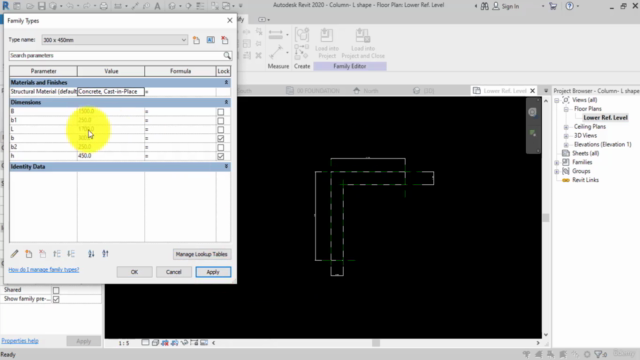Click the 1 : 5 view scale control
The height and width of the screenshot is (360, 640).
click(124, 343)
